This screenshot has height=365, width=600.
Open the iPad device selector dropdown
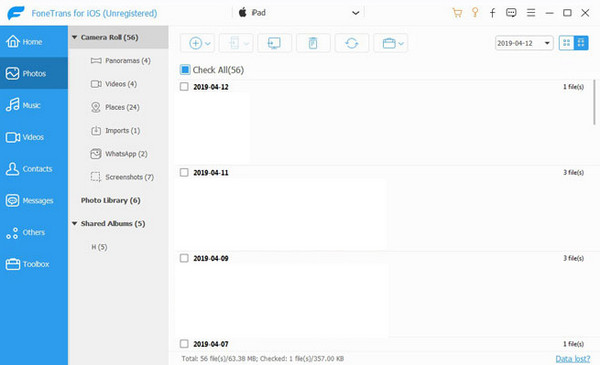[298, 13]
